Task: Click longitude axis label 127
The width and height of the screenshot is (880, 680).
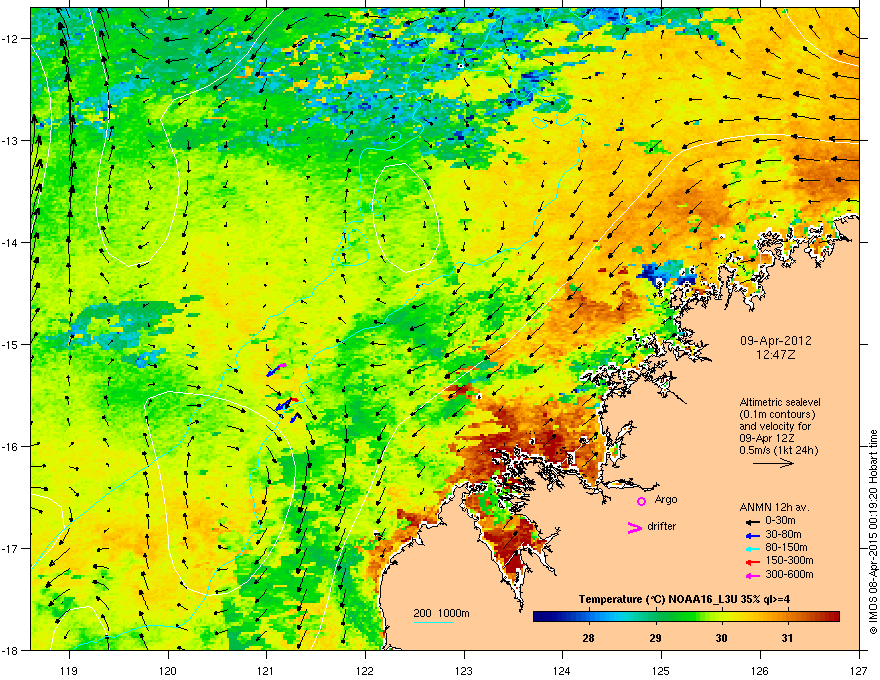Action: click(858, 670)
